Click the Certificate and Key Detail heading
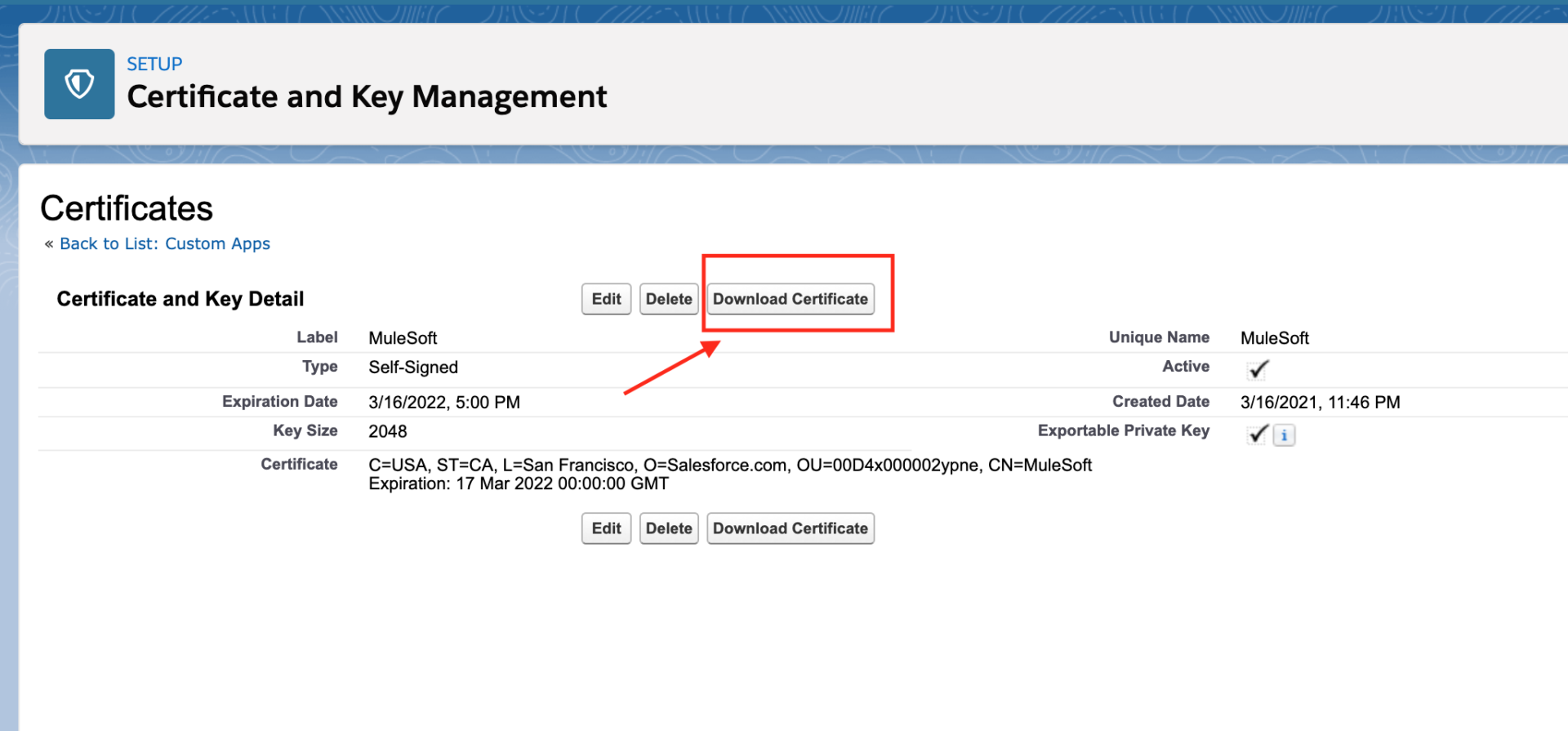The width and height of the screenshot is (1568, 731). tap(180, 299)
